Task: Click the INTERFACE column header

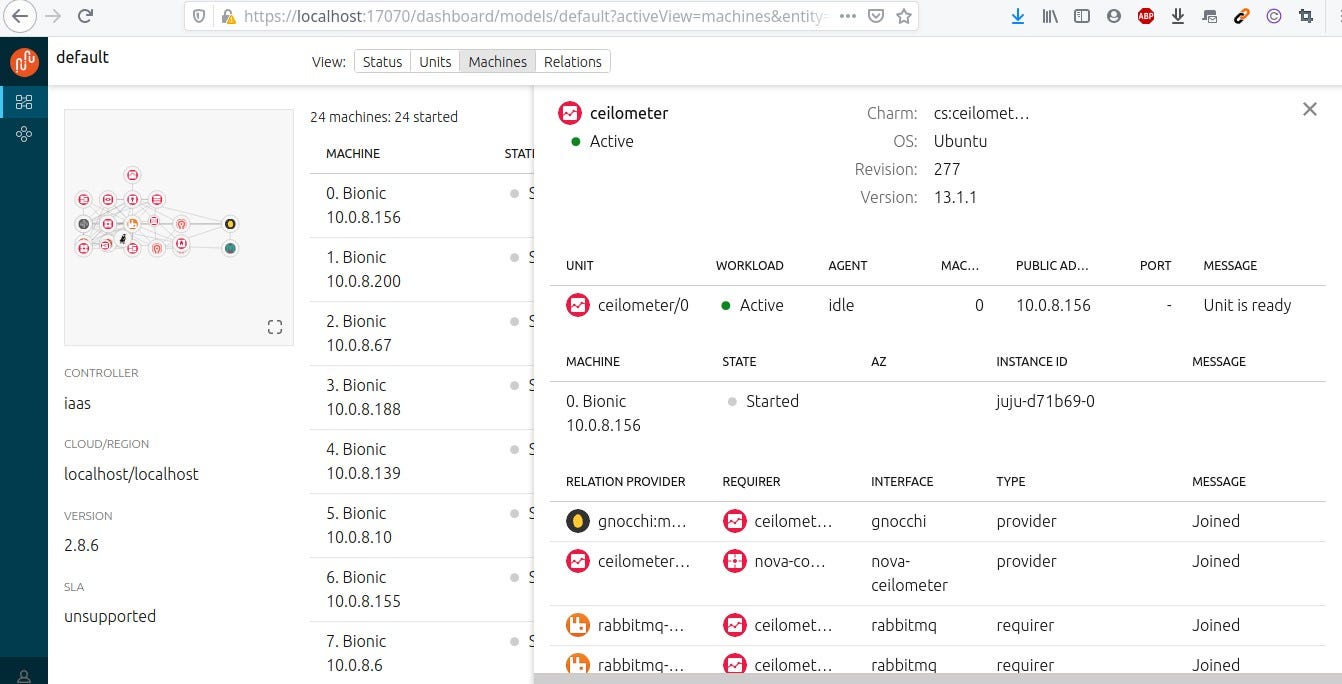Action: 902,482
